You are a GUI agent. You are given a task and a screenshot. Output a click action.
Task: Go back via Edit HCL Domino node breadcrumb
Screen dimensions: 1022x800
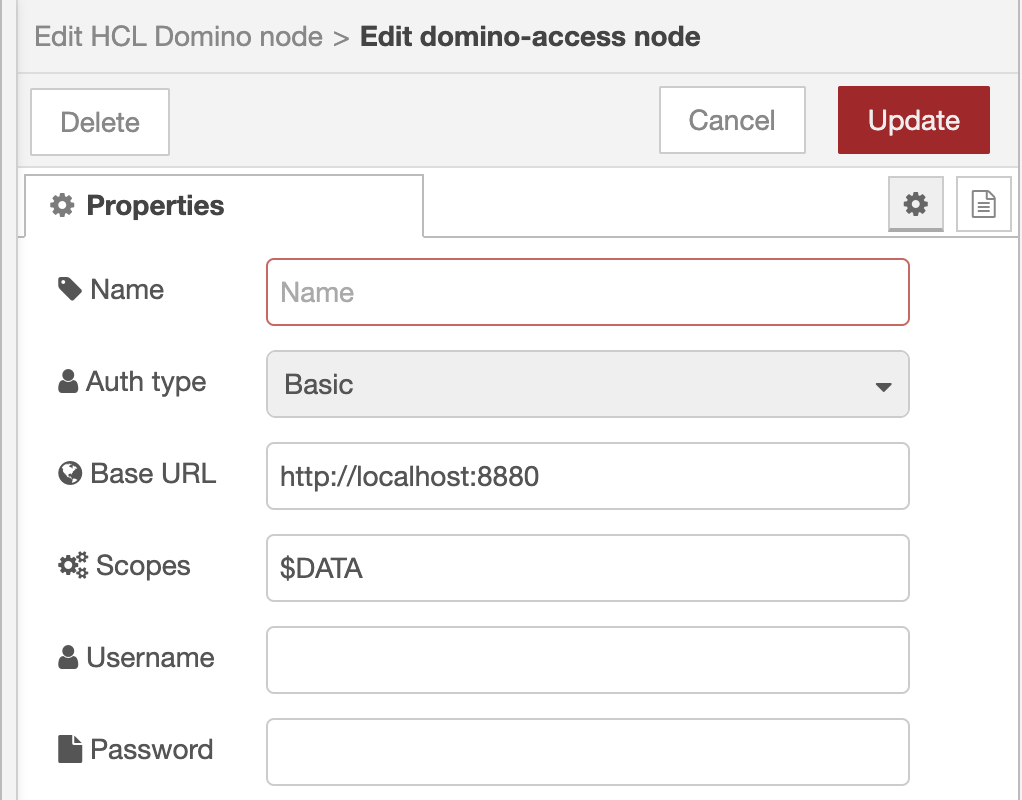tap(178, 38)
